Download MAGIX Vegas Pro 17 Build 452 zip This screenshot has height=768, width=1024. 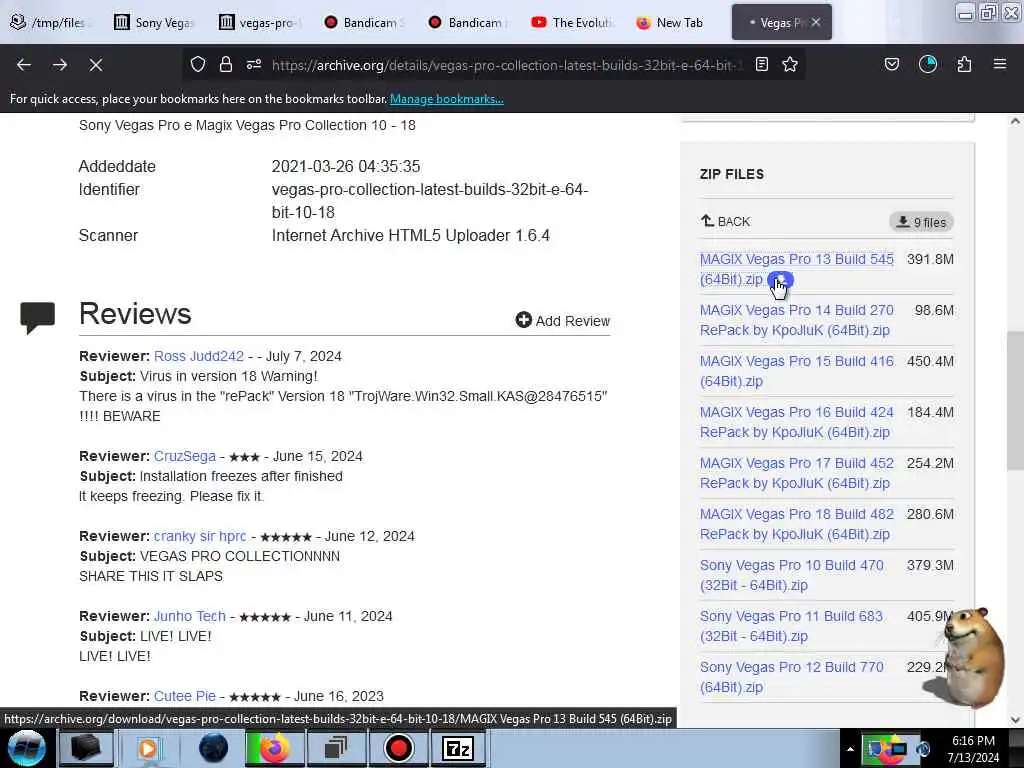[x=796, y=473]
